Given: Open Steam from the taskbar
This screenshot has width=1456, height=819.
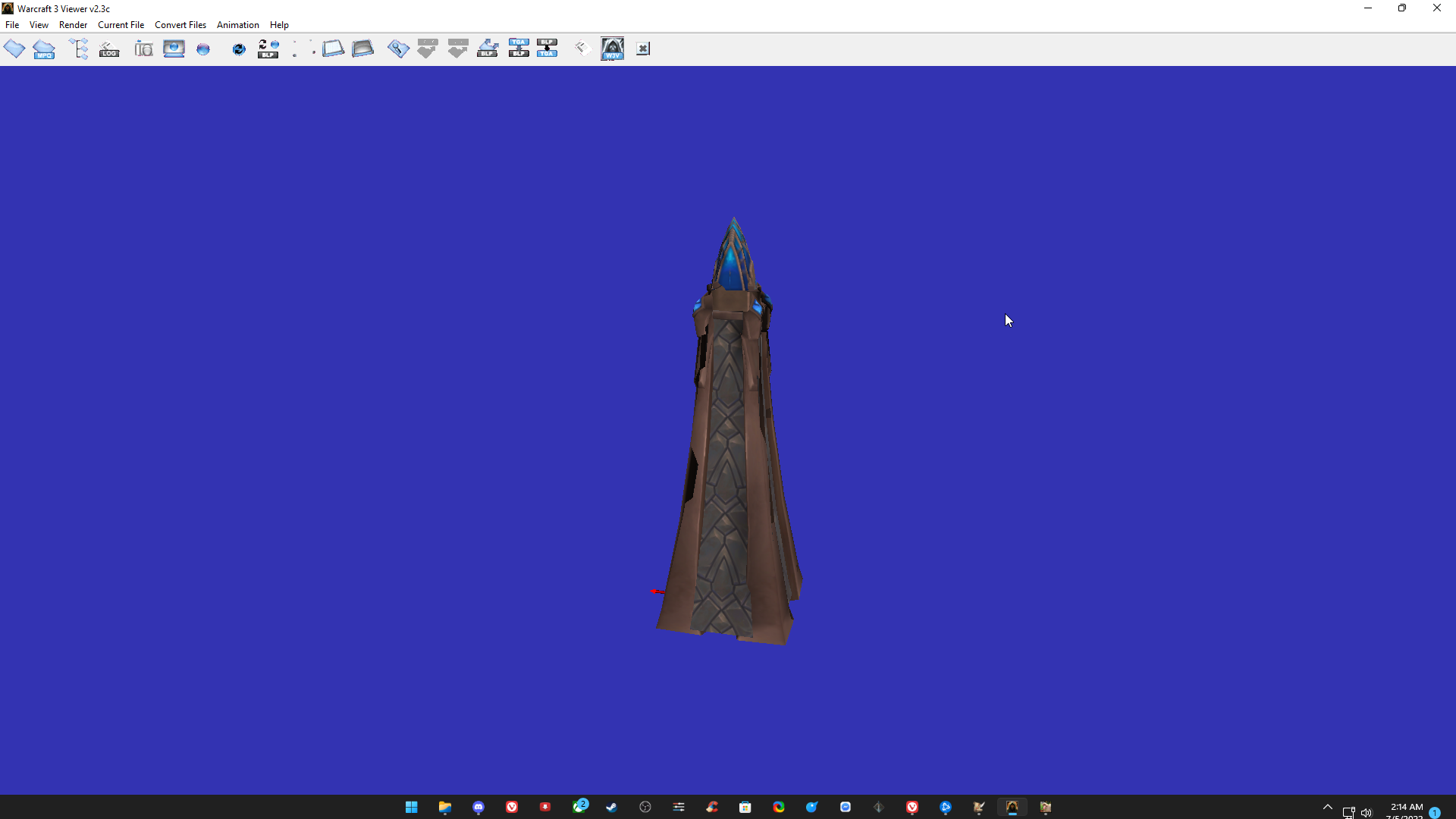Looking at the screenshot, I should tap(612, 807).
